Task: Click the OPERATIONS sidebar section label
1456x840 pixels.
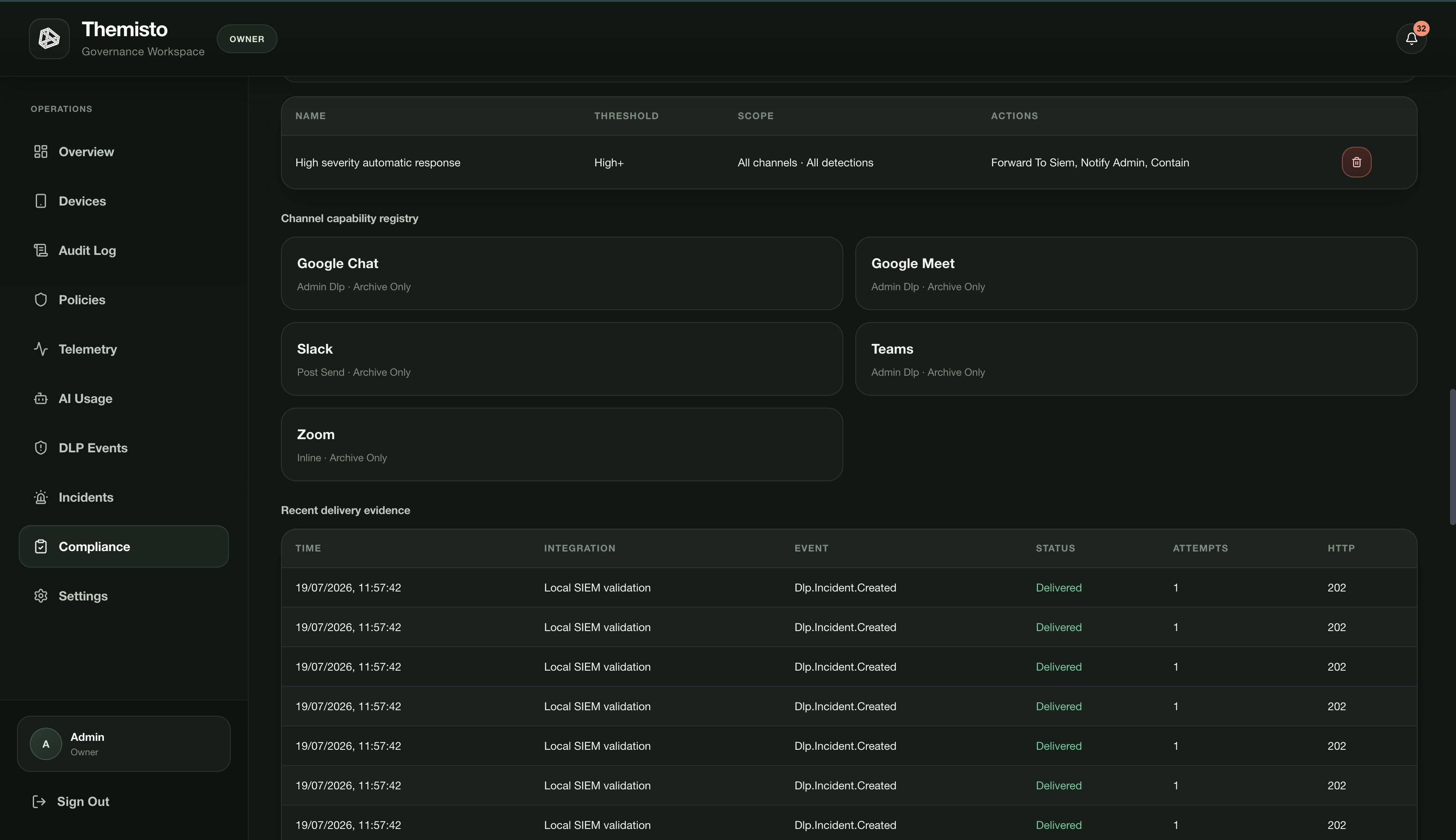Action: click(x=61, y=109)
